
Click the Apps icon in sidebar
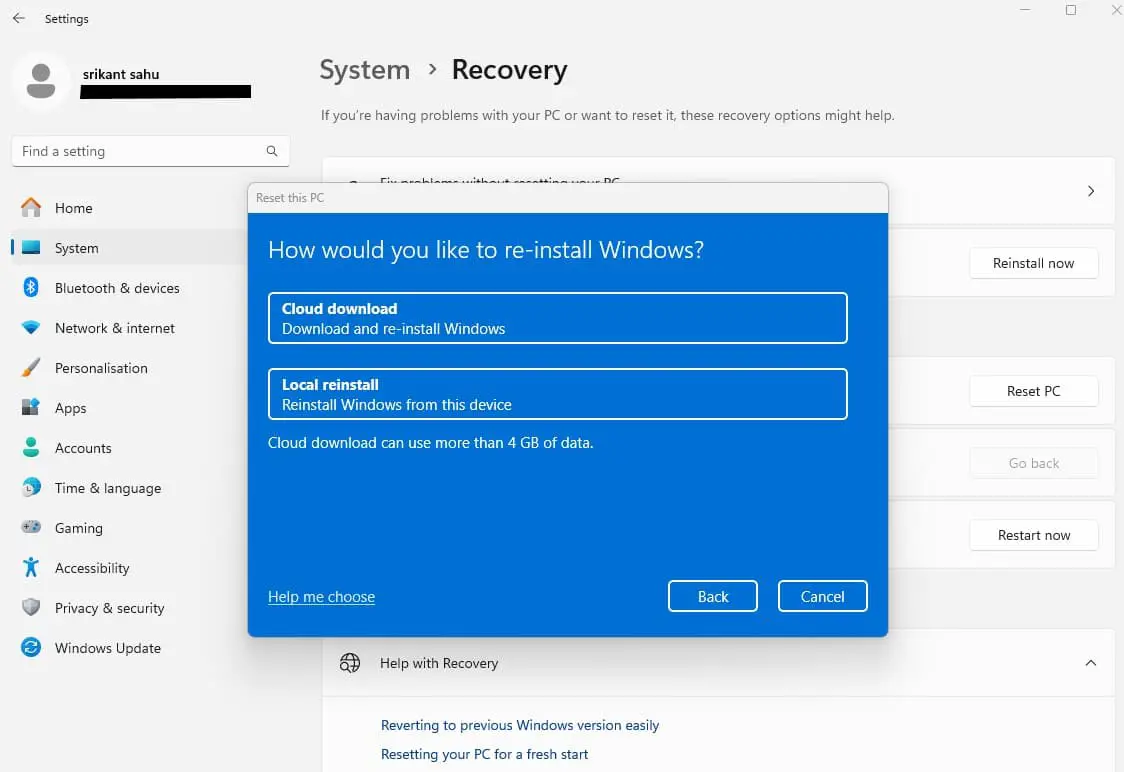tap(31, 407)
